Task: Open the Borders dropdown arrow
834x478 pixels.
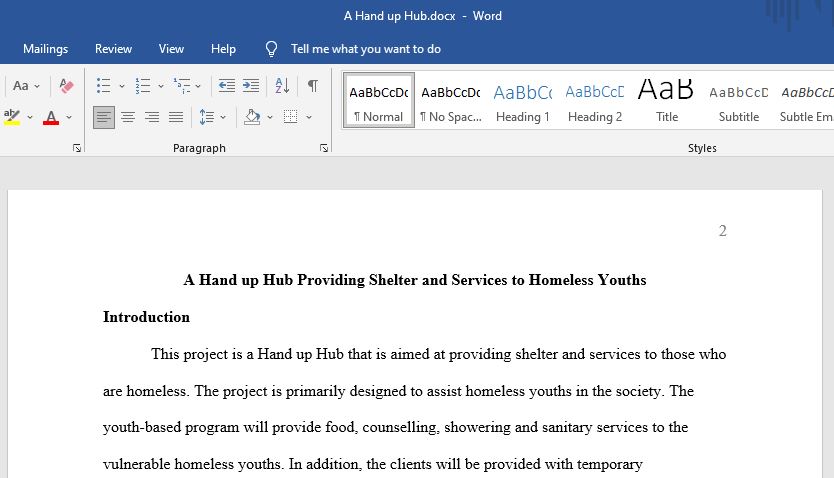Action: [308, 117]
